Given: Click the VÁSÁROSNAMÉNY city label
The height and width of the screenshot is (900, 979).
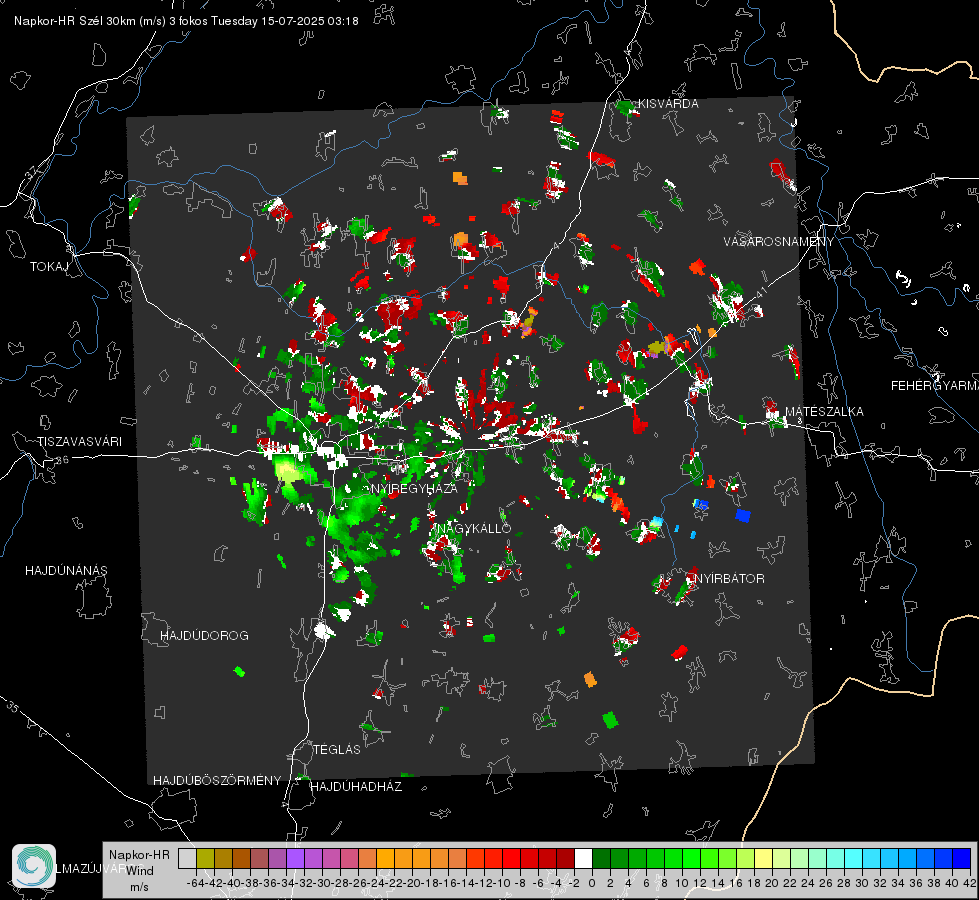Looking at the screenshot, I should [779, 242].
